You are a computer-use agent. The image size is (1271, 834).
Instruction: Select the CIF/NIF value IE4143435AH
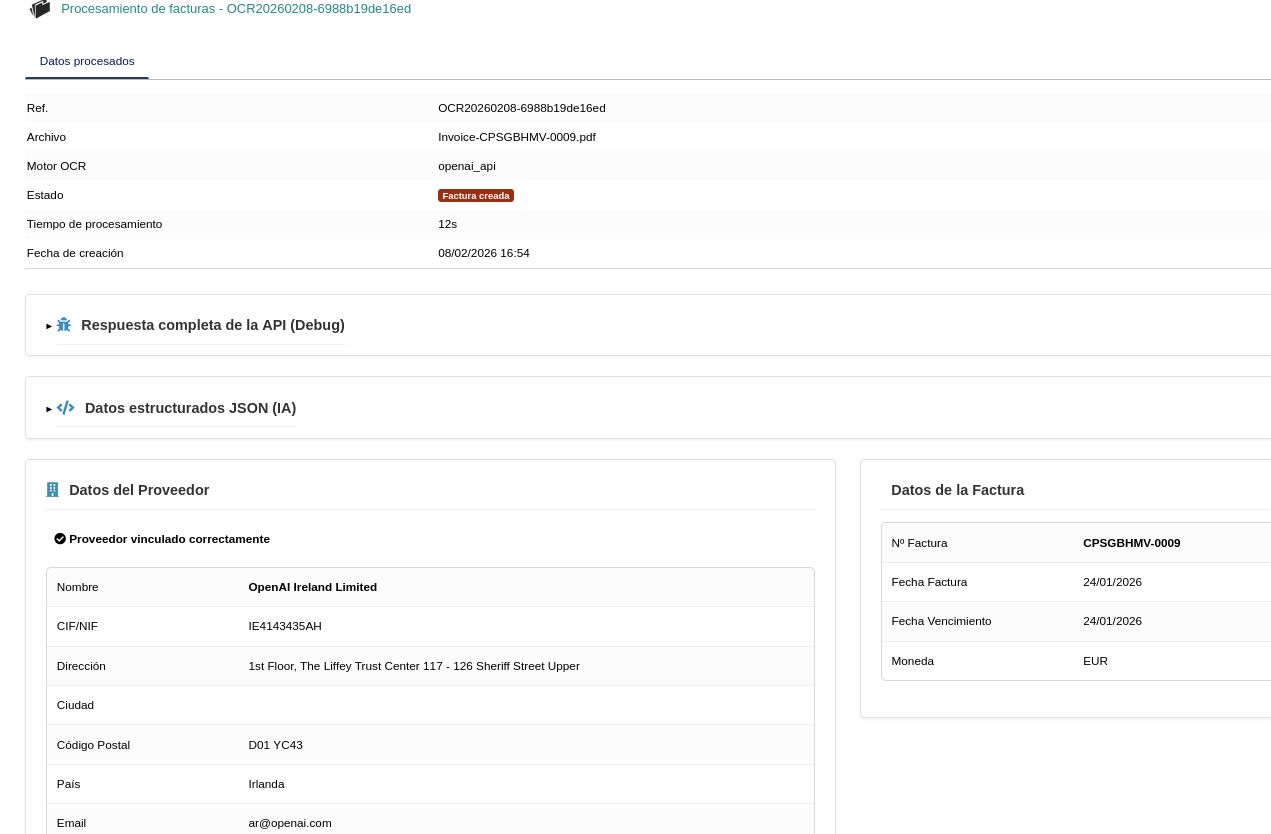[285, 626]
